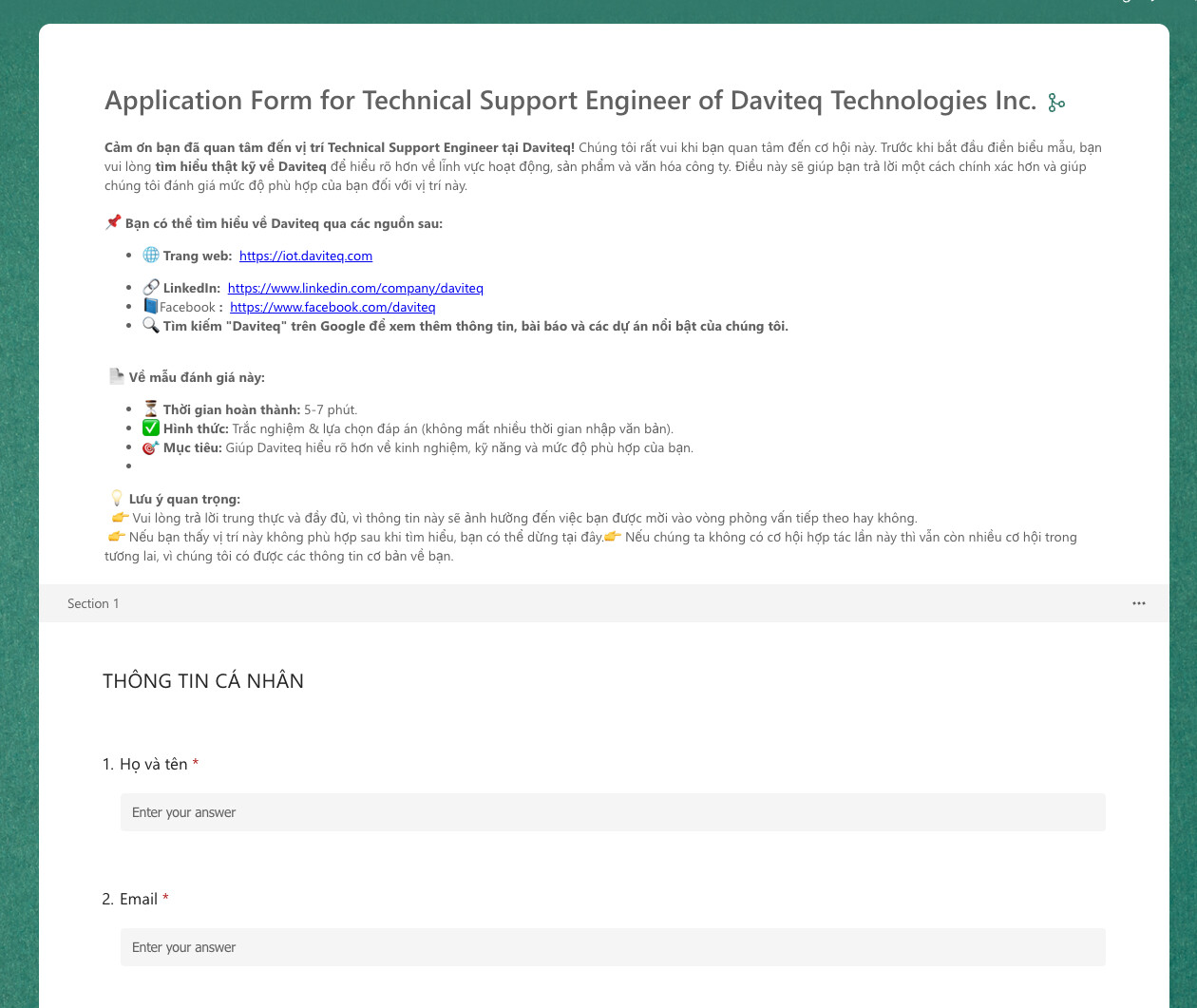The height and width of the screenshot is (1008, 1197).
Task: Click the globe icon next to Trang web
Action: pos(151,255)
